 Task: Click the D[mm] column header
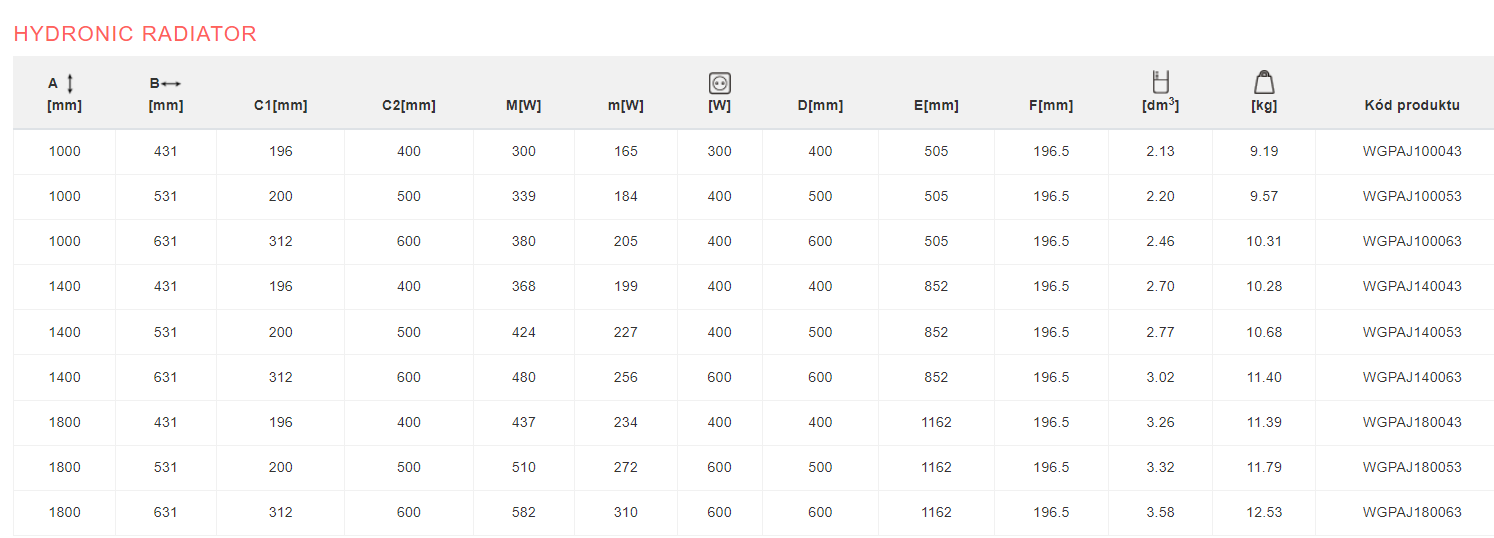coord(820,105)
